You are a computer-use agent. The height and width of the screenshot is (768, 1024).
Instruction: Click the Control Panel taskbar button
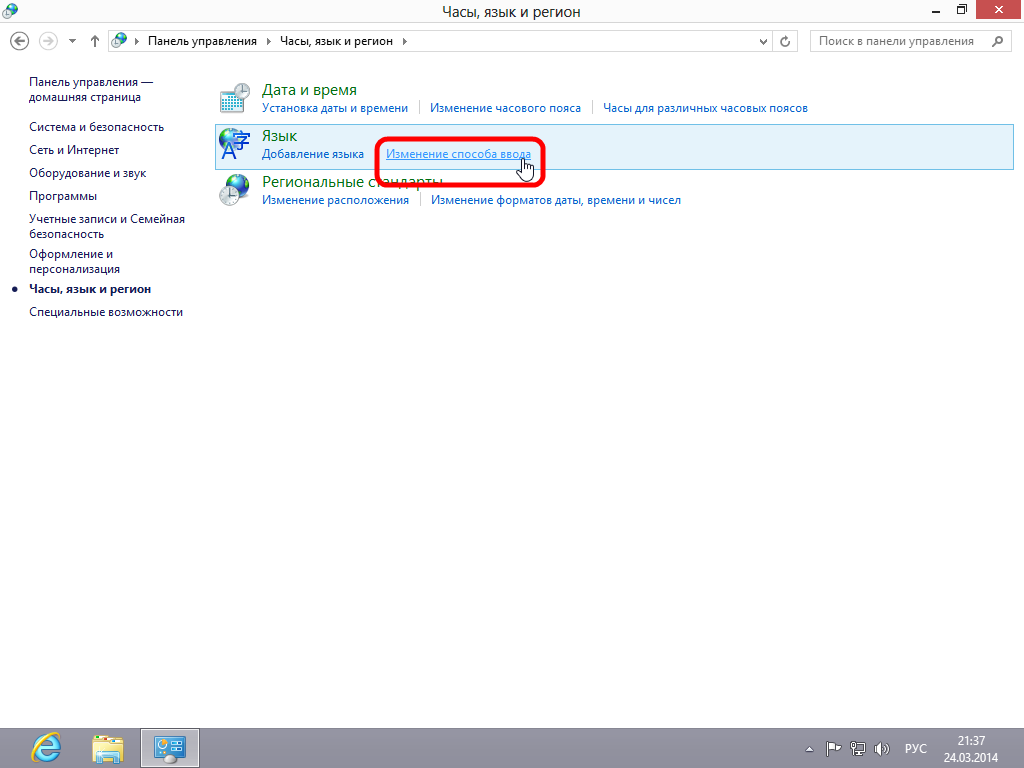(170, 748)
